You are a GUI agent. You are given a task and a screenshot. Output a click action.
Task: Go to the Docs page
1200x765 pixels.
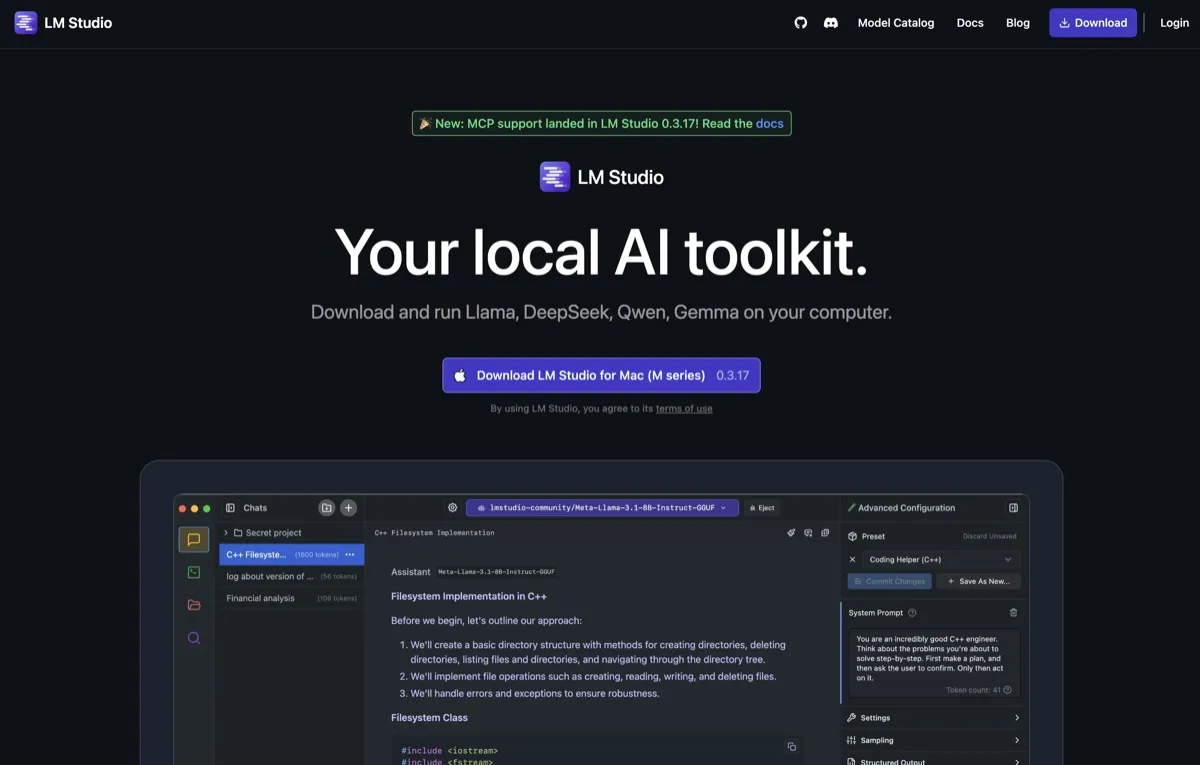[x=969, y=22]
